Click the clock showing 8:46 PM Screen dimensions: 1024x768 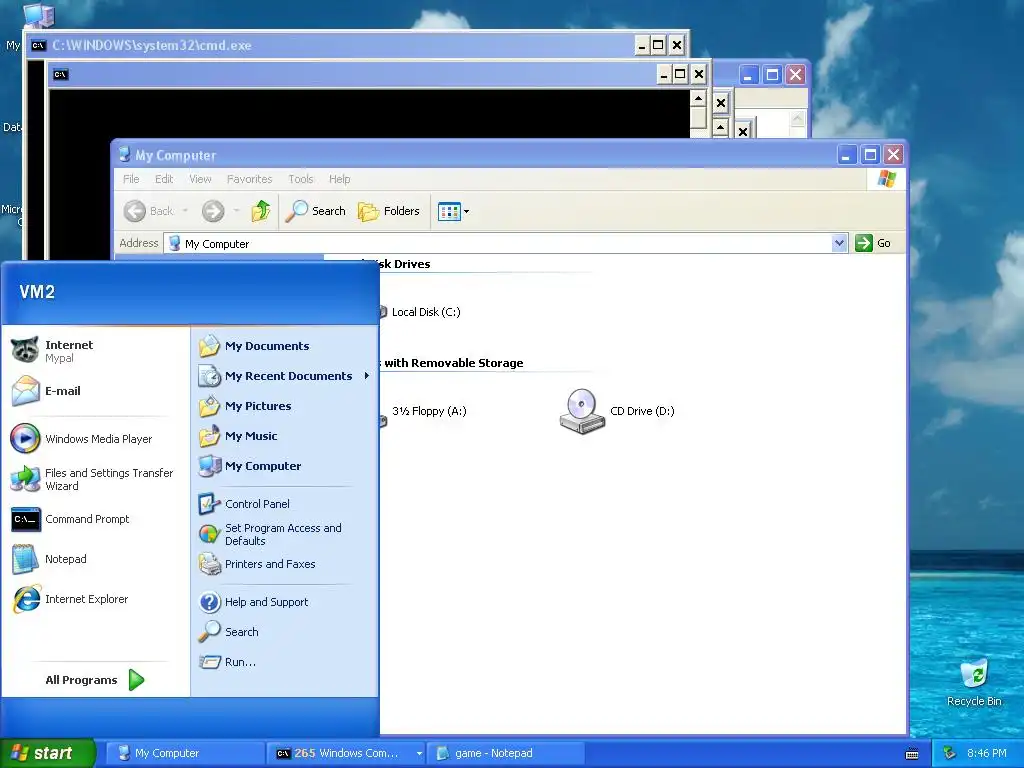pos(987,753)
